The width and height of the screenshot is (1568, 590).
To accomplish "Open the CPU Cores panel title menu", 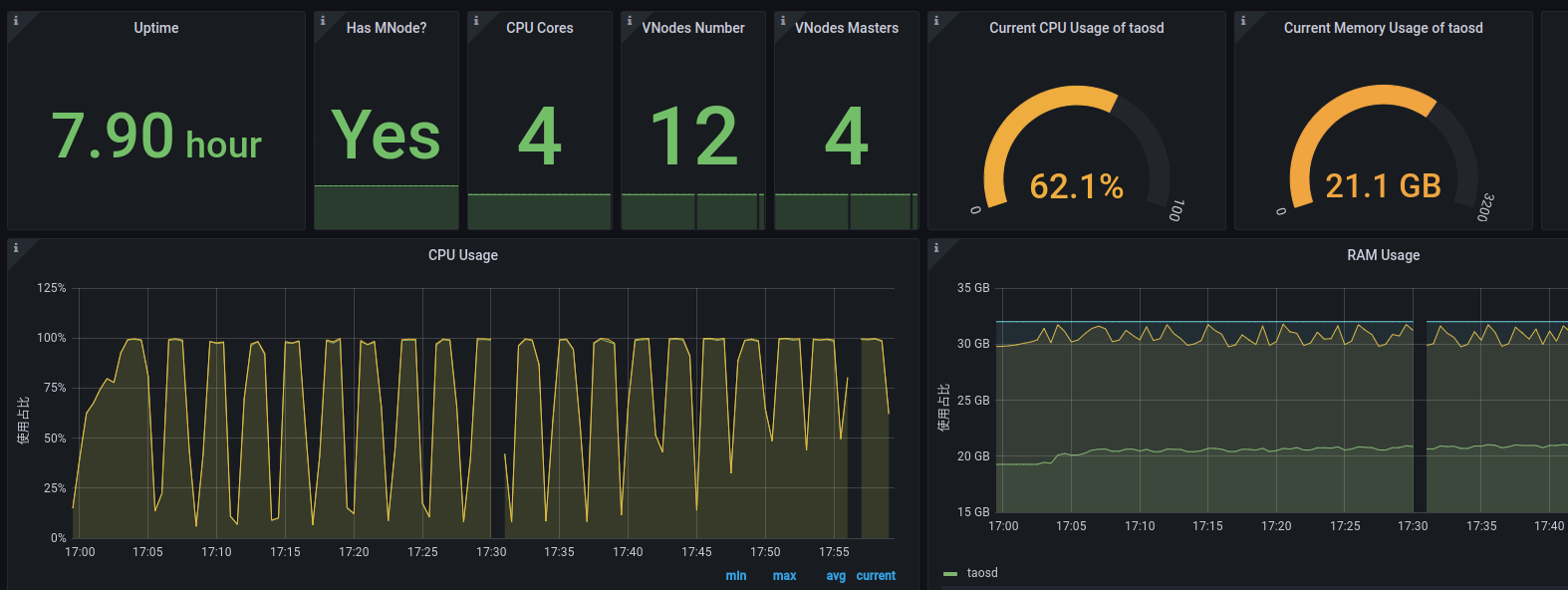I will pos(540,28).
